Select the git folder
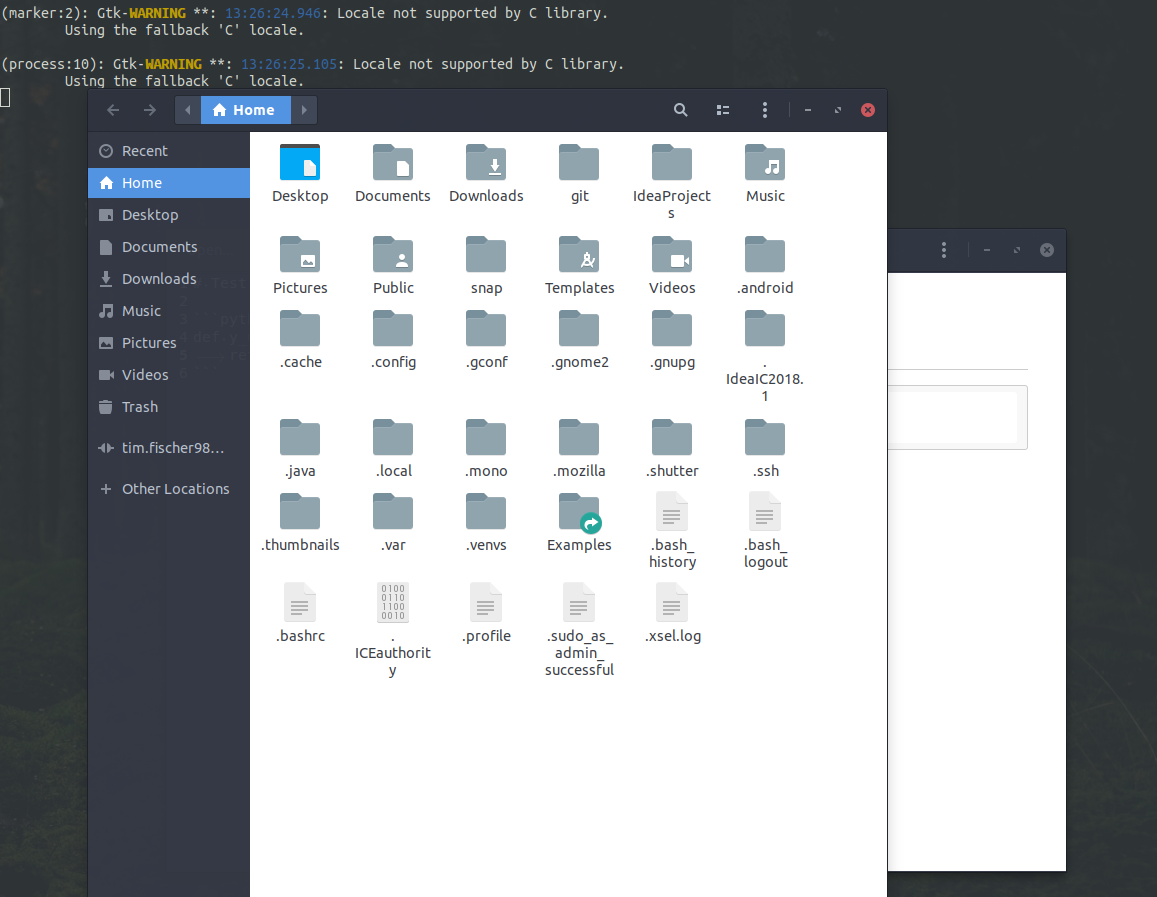 [x=579, y=163]
